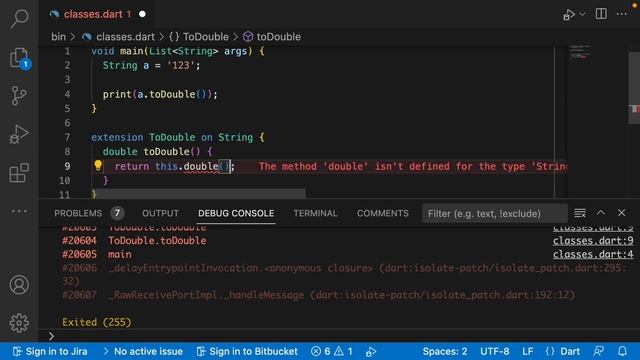
Task: Open the Explorer view with badge 1
Action: tap(19, 58)
